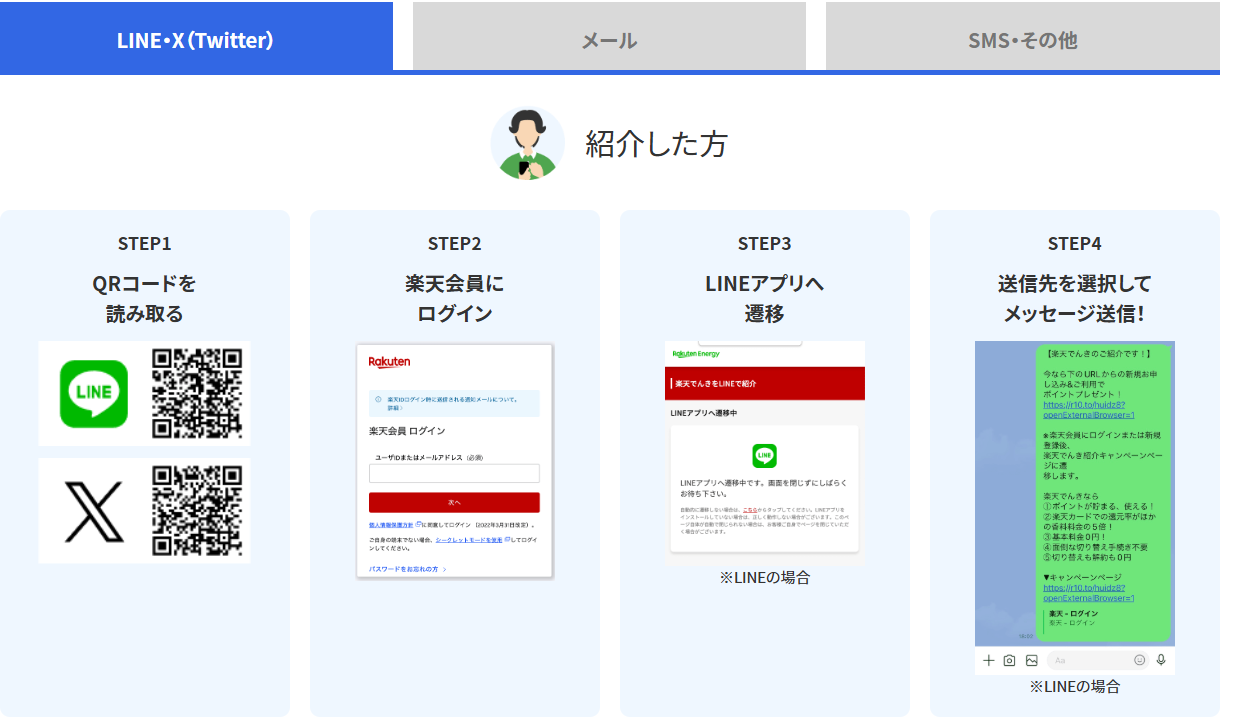
Task: Click the 紹介した方 heading text
Action: pos(656,143)
